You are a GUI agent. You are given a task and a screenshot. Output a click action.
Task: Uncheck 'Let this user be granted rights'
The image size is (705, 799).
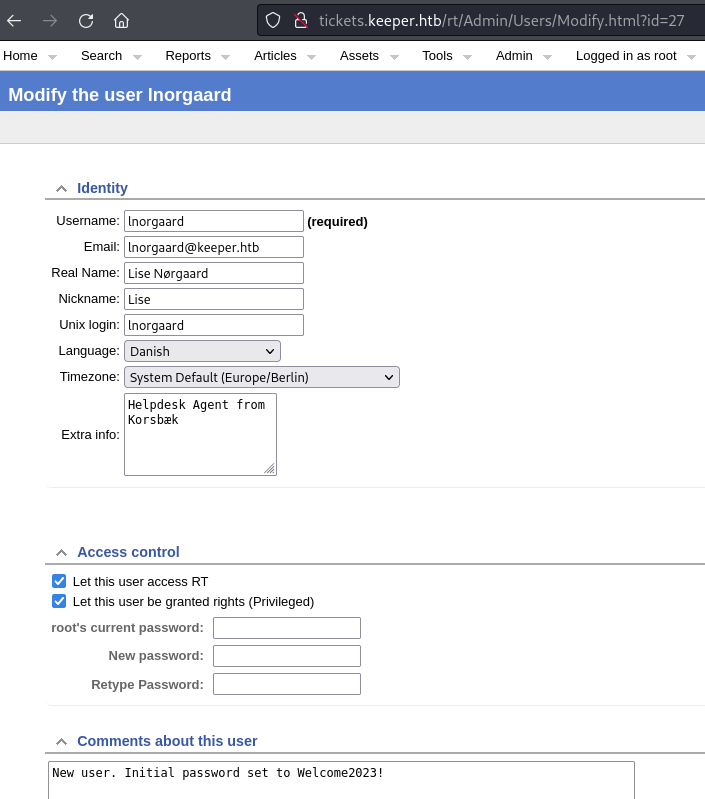point(59,601)
